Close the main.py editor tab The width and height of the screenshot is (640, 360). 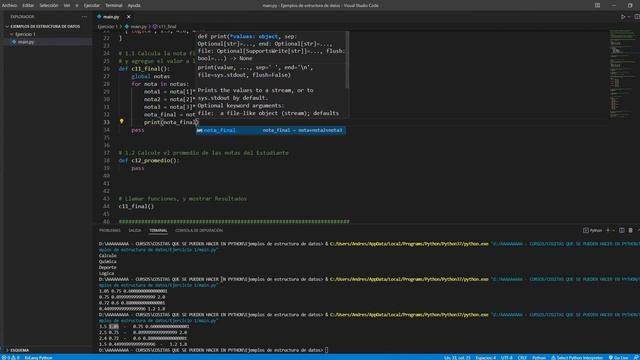(129, 17)
